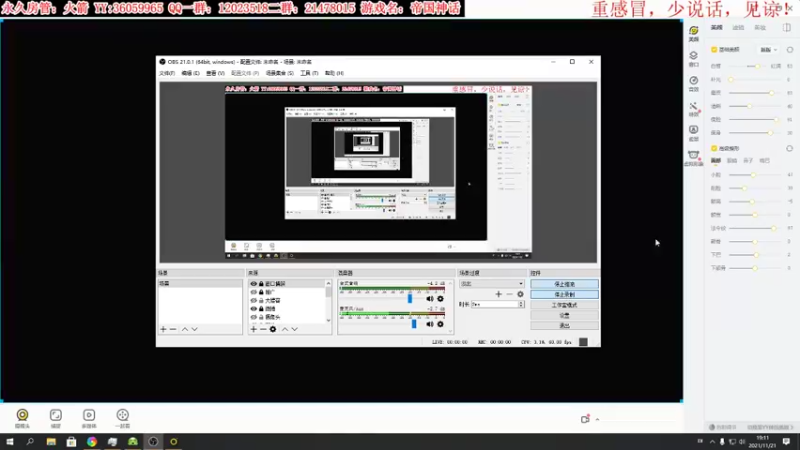Mute 麦克风/Aux speaker icon in OBS mixer
Screen dimensions: 800x450
click(x=430, y=324)
